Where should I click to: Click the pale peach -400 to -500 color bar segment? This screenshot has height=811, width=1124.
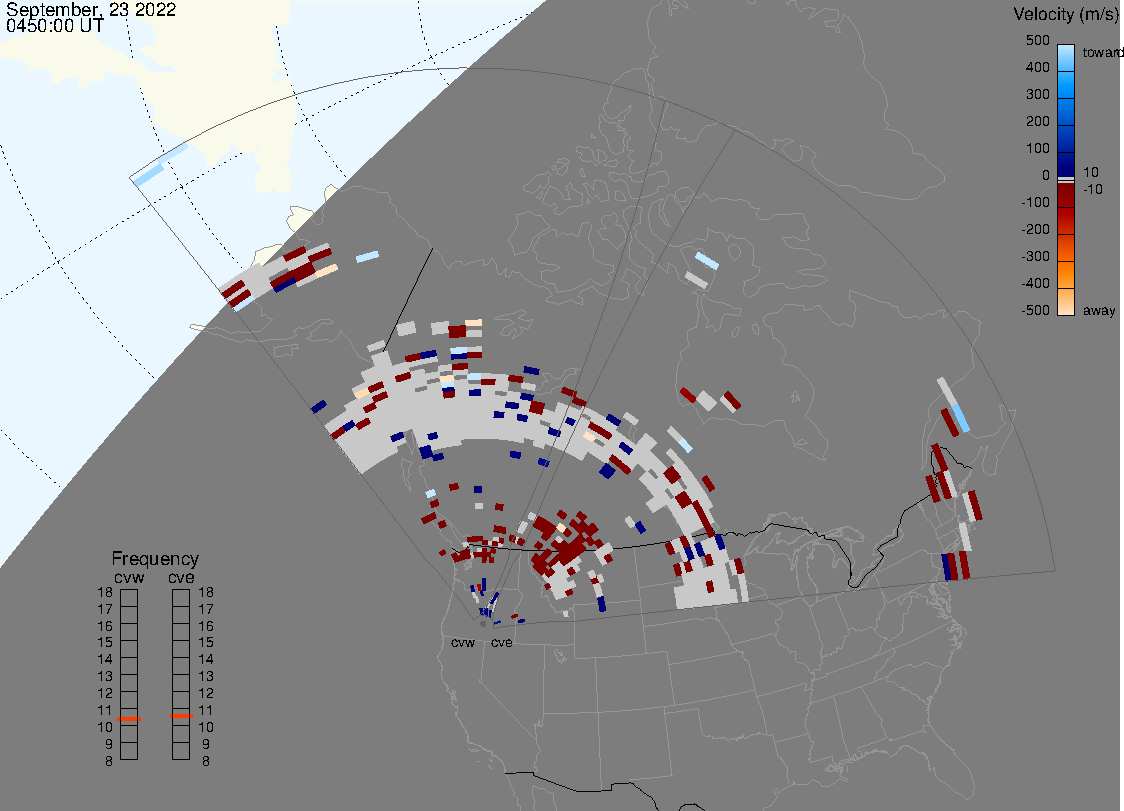(x=1066, y=302)
